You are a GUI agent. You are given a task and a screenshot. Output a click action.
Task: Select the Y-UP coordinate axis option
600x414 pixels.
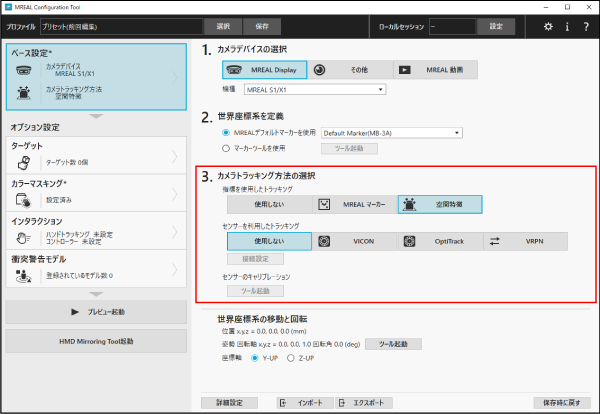(x=254, y=358)
